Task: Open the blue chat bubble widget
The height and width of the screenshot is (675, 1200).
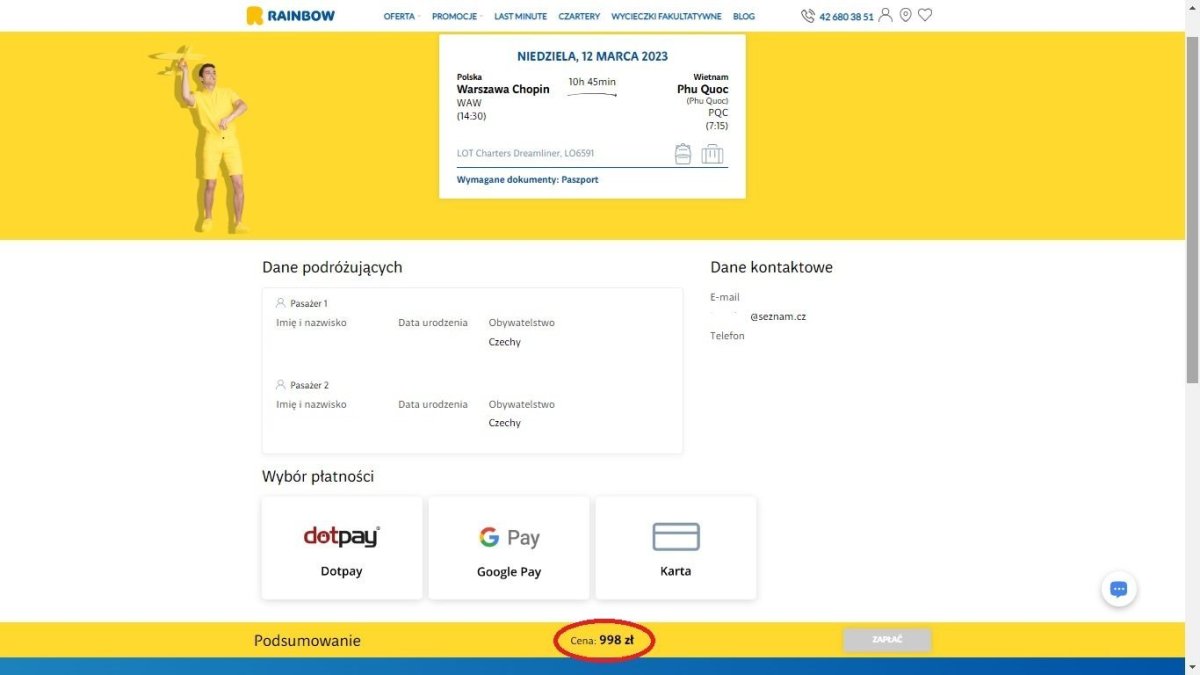Action: pyautogui.click(x=1119, y=589)
